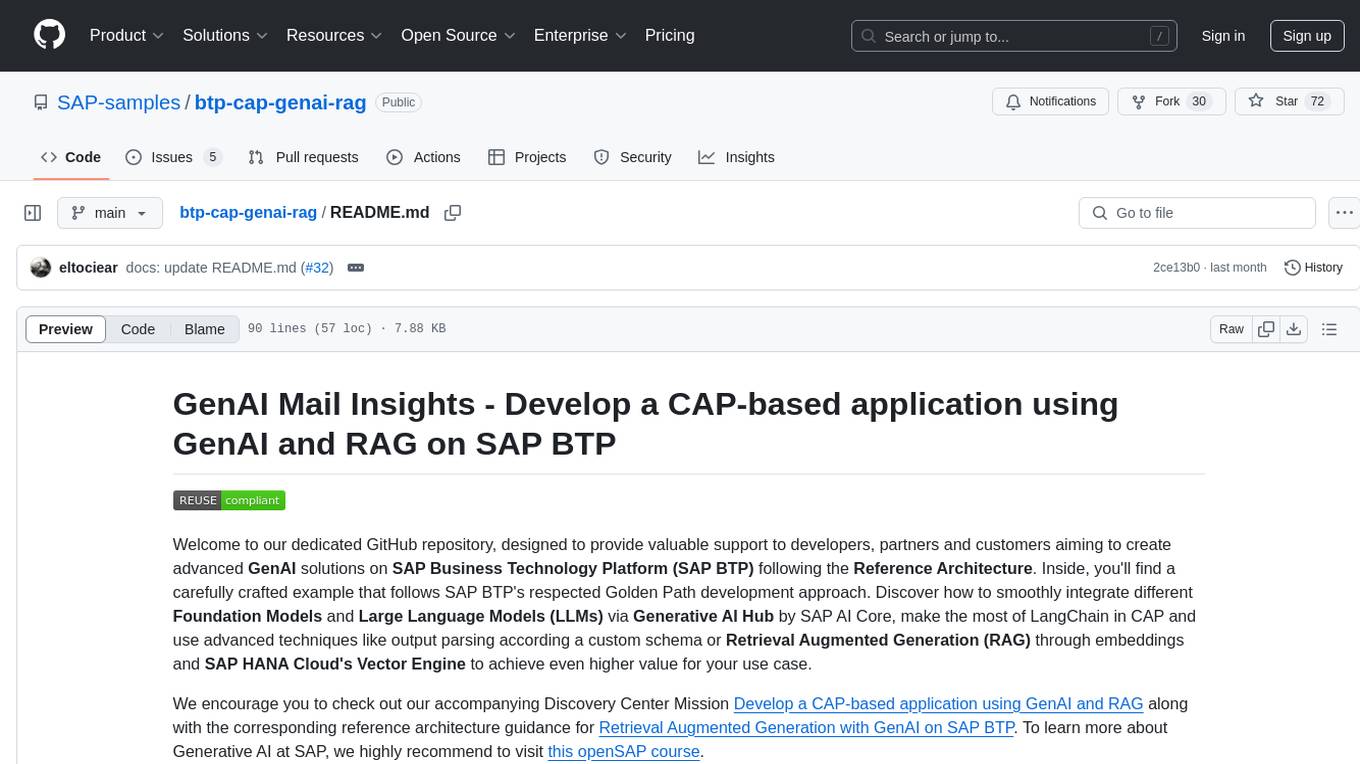Open pull request #32 link
Screen dimensions: 1360x764
[318, 268]
